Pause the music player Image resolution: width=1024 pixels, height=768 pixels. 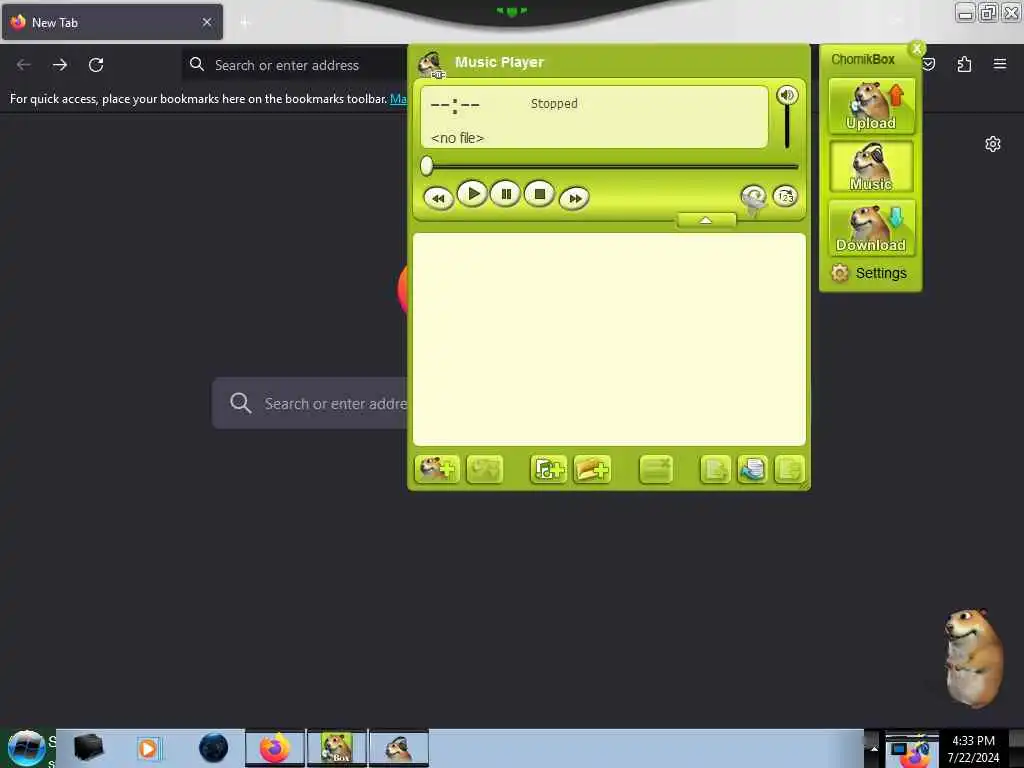coord(505,193)
